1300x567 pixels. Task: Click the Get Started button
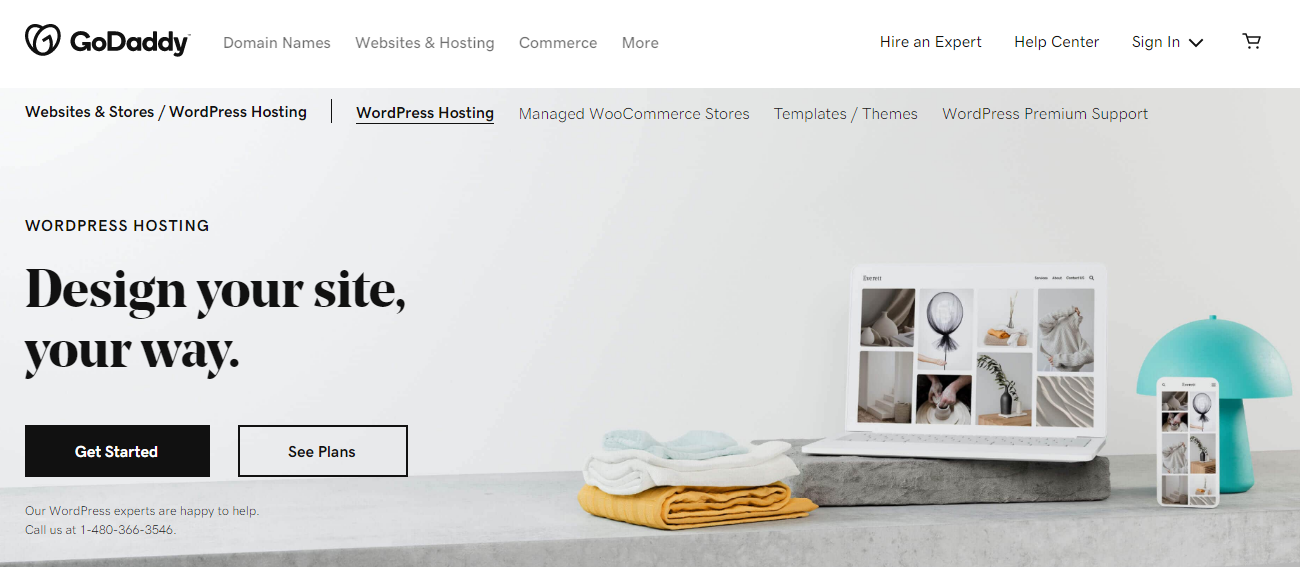pos(117,451)
